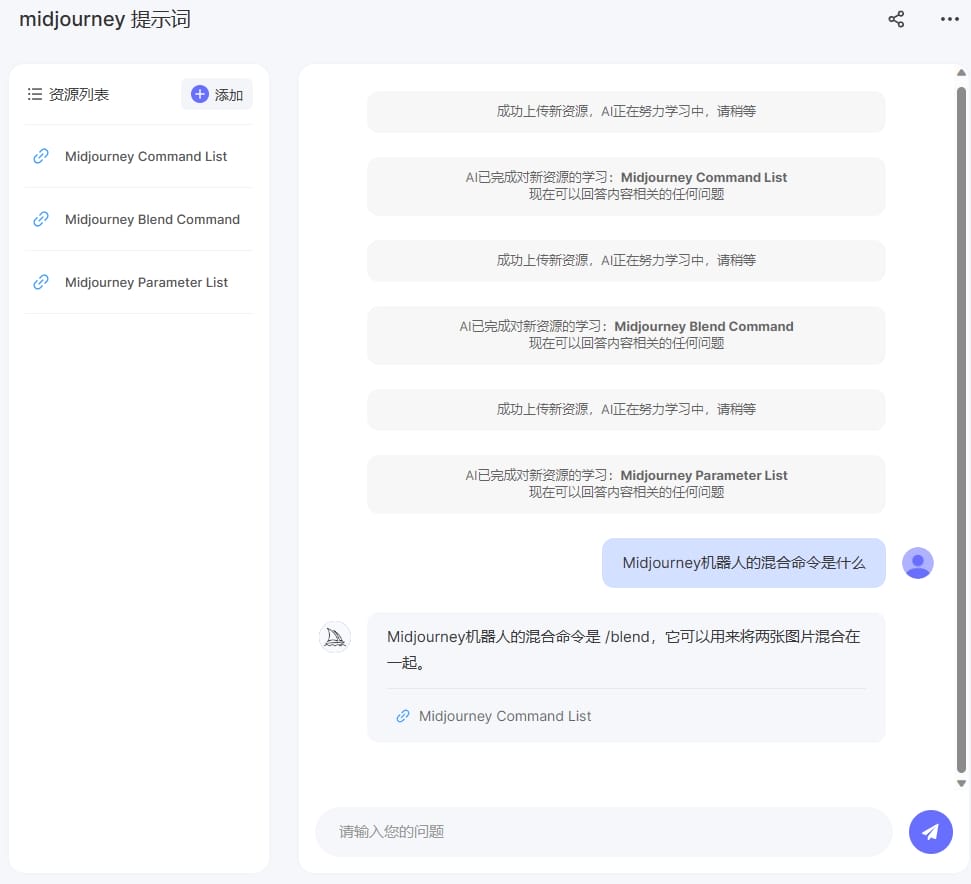Click the Midjourney sailboat bot avatar

click(x=335, y=637)
